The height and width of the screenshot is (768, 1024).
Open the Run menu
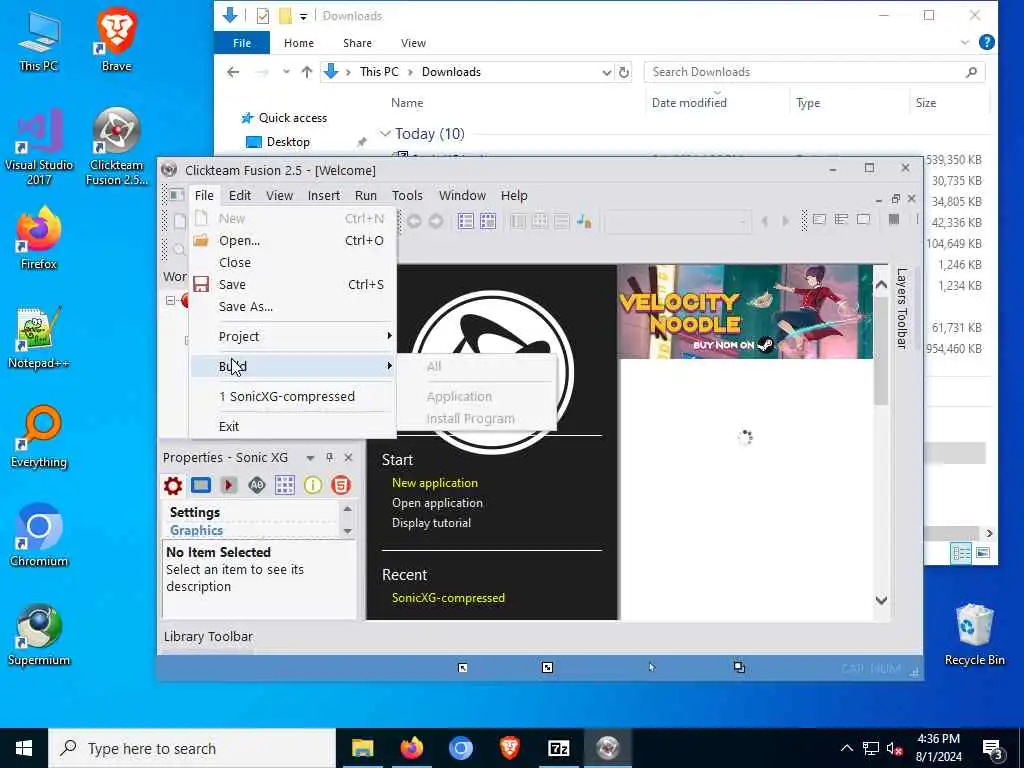pos(366,195)
